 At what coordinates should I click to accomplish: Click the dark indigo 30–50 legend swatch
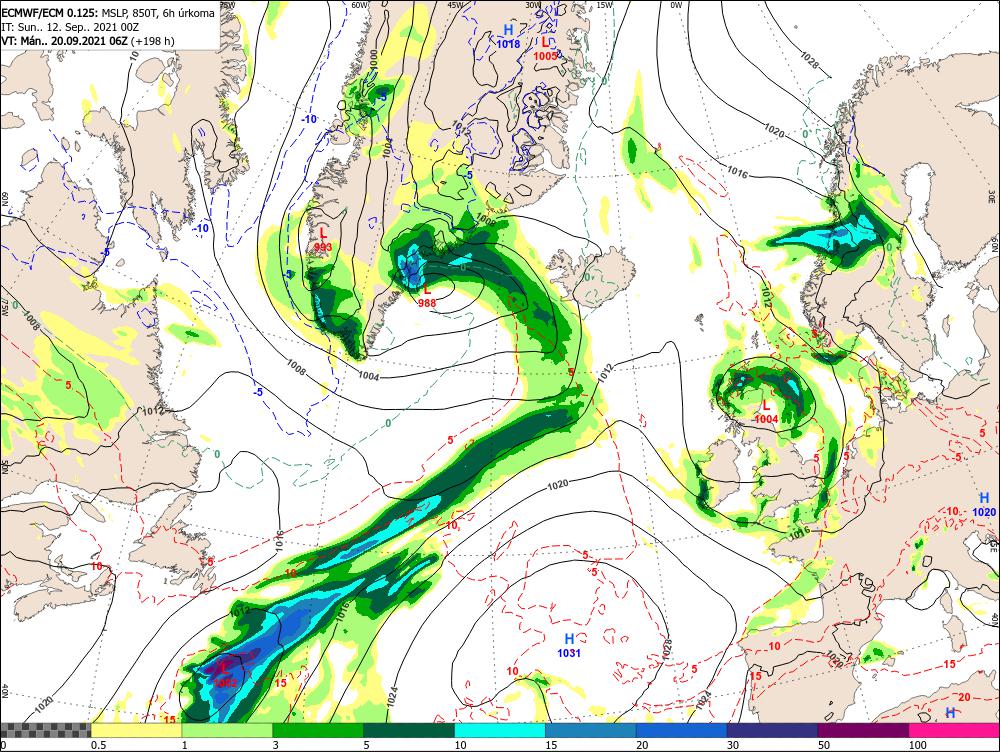coord(772,730)
